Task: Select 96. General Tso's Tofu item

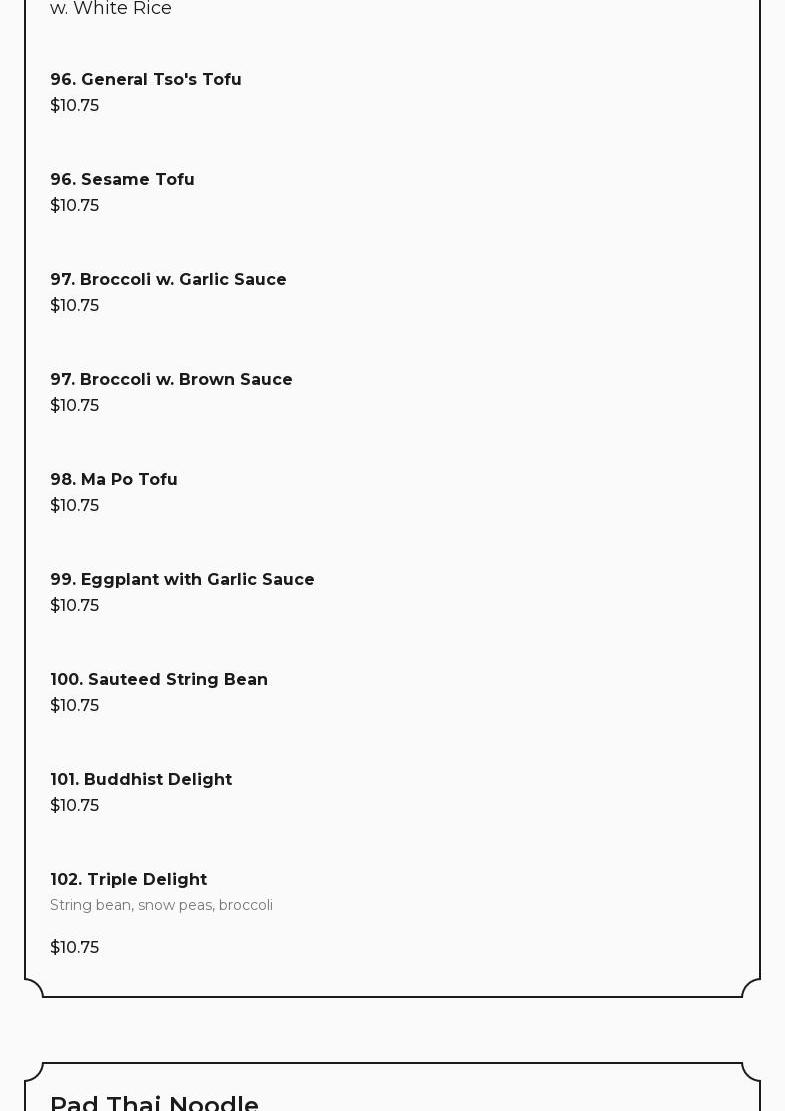Action: coord(146,79)
